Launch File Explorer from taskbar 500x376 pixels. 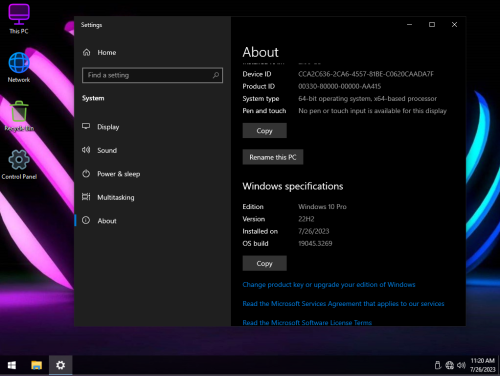coord(36,365)
